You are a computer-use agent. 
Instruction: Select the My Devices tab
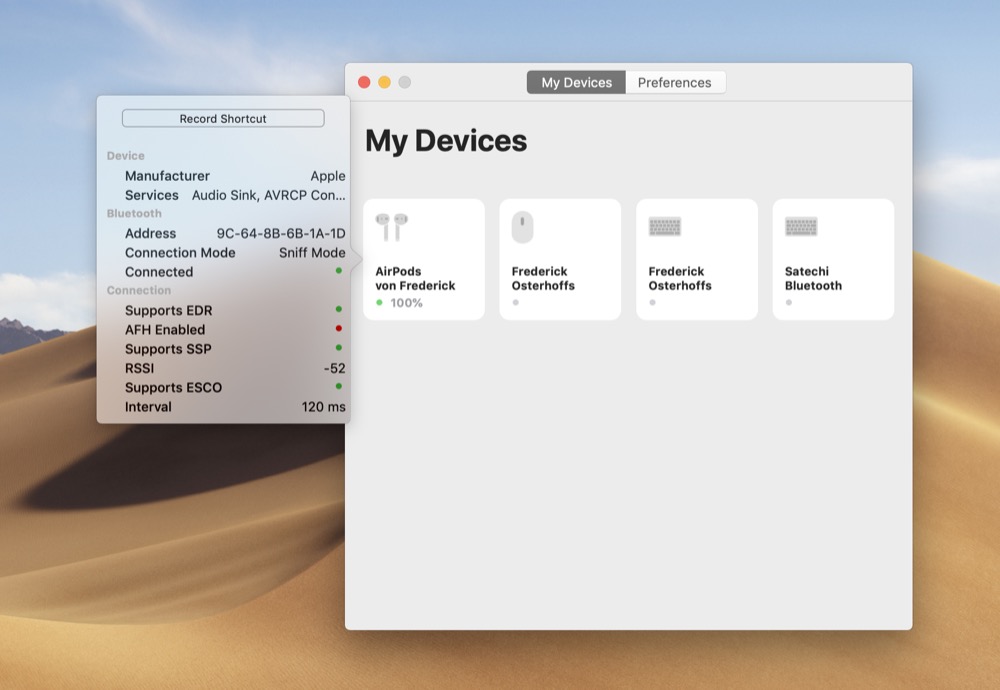tap(576, 83)
